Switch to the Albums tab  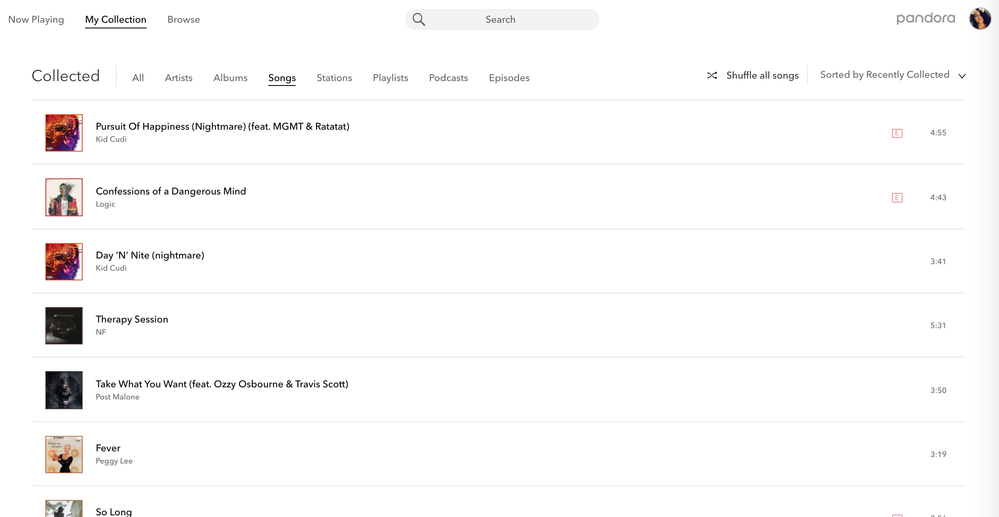(x=230, y=78)
